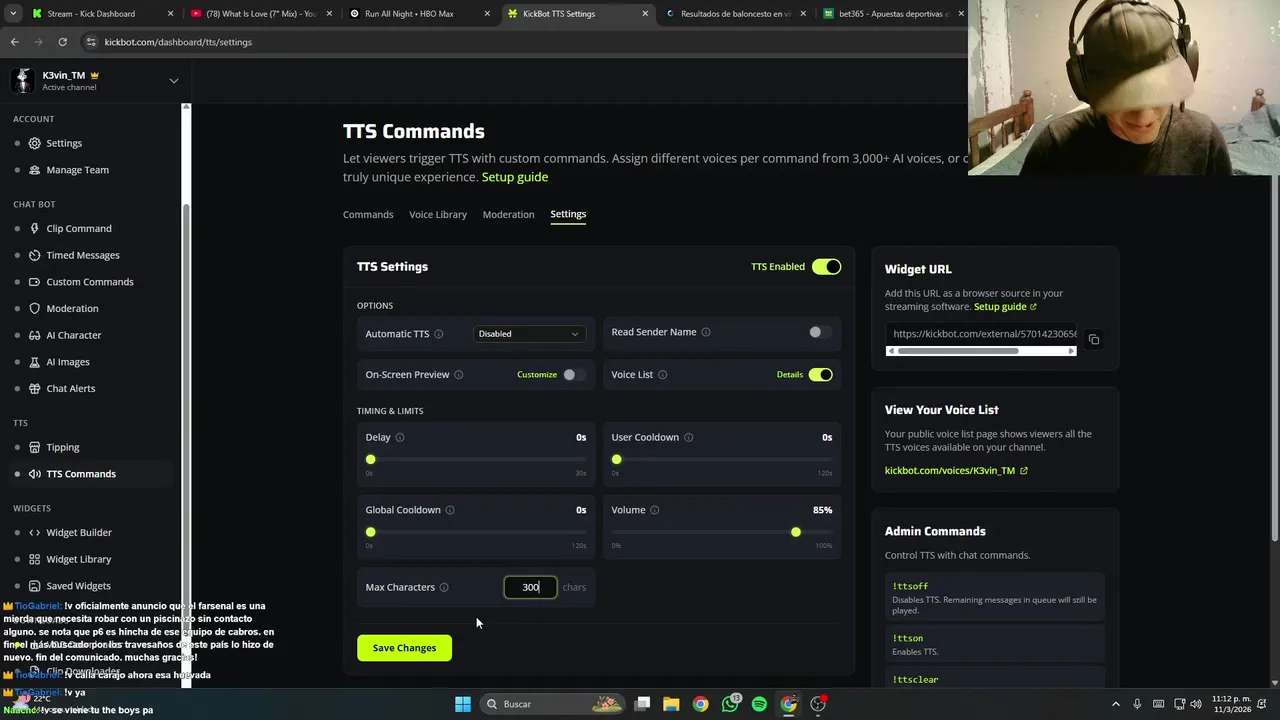Switch to the Moderation tab
Viewport: 1280px width, 720px height.
508,214
